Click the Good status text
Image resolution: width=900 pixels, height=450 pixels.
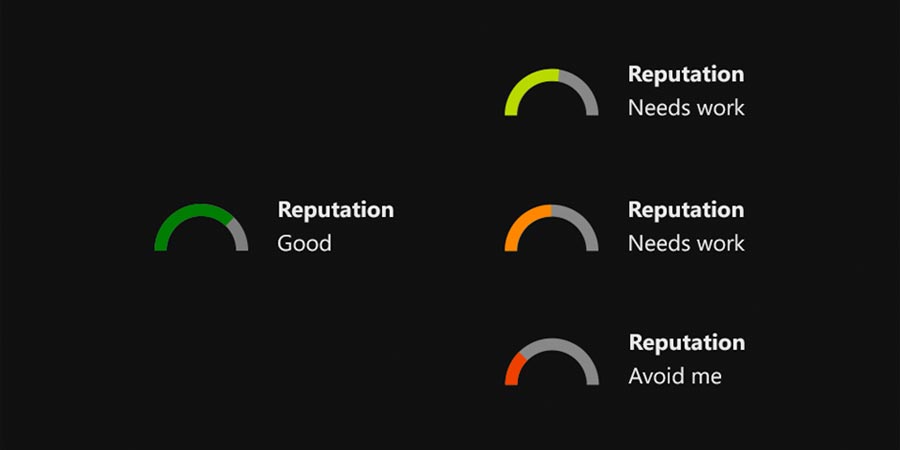tap(304, 243)
